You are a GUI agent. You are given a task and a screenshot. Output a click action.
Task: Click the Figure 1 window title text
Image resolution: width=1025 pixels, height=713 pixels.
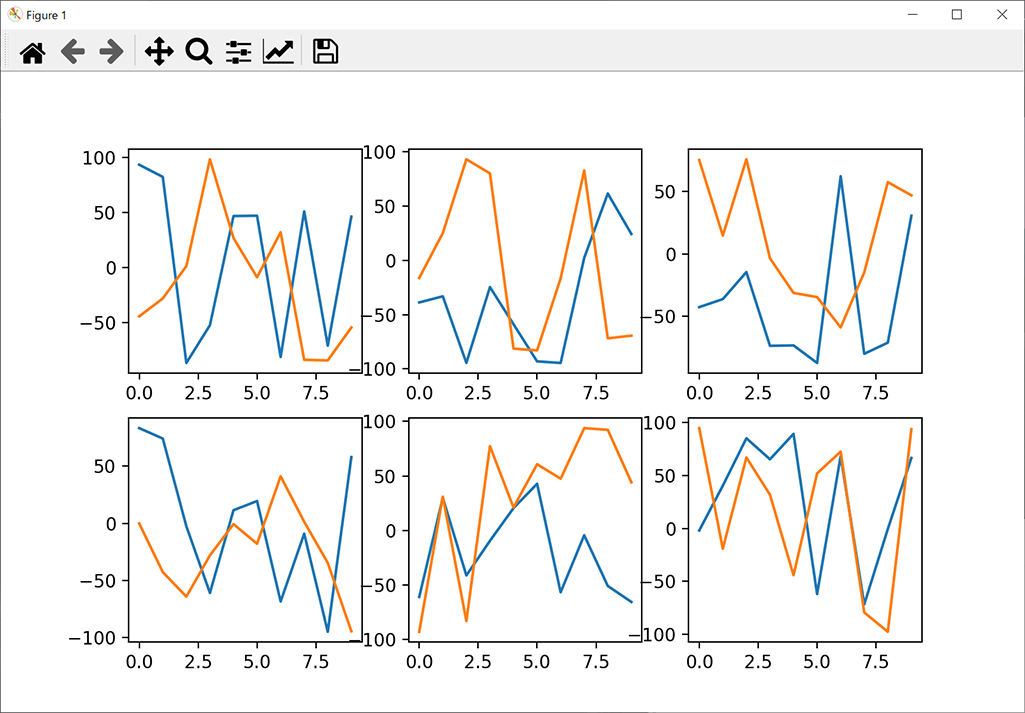pos(46,15)
